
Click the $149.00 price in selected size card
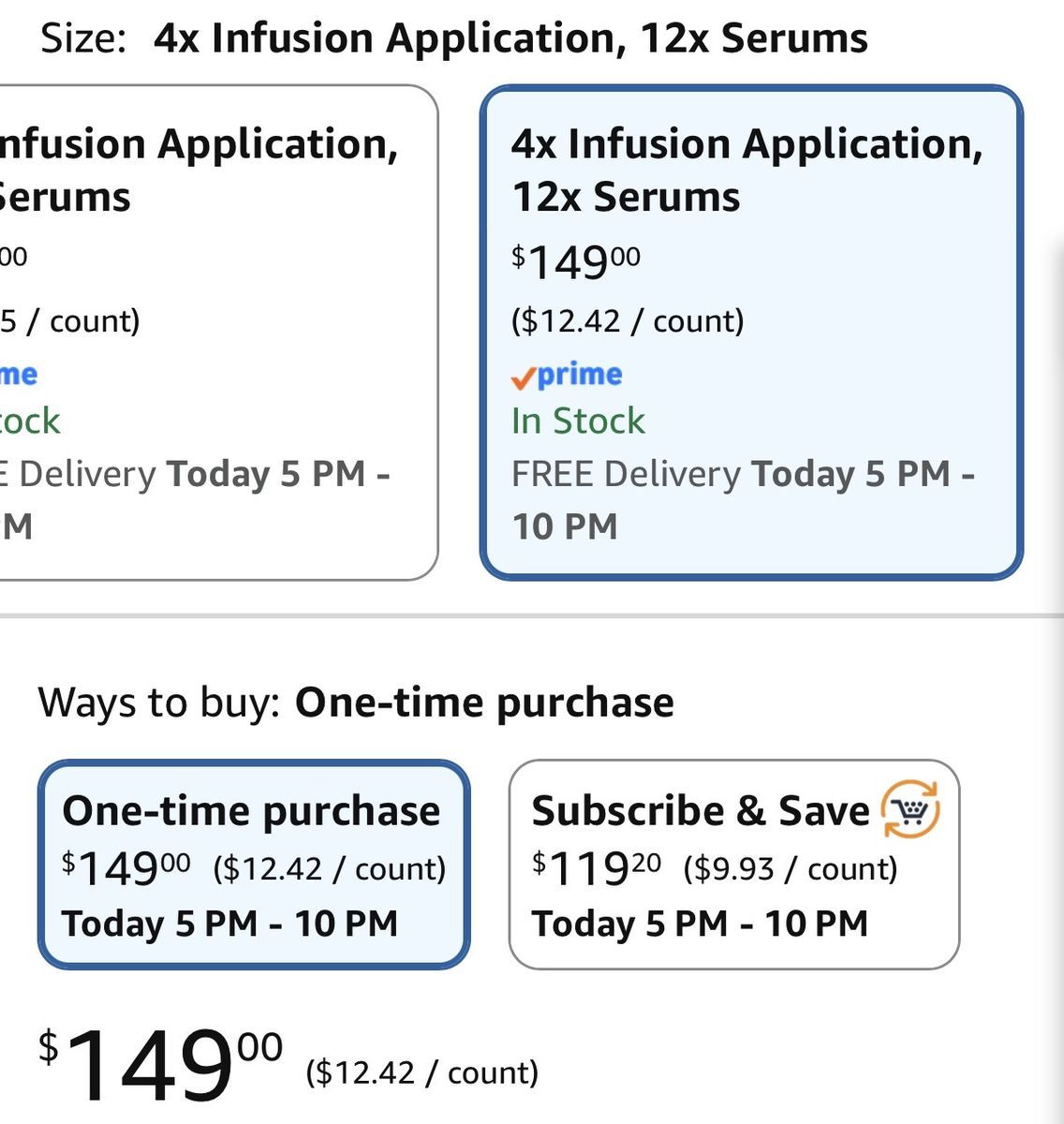[576, 262]
